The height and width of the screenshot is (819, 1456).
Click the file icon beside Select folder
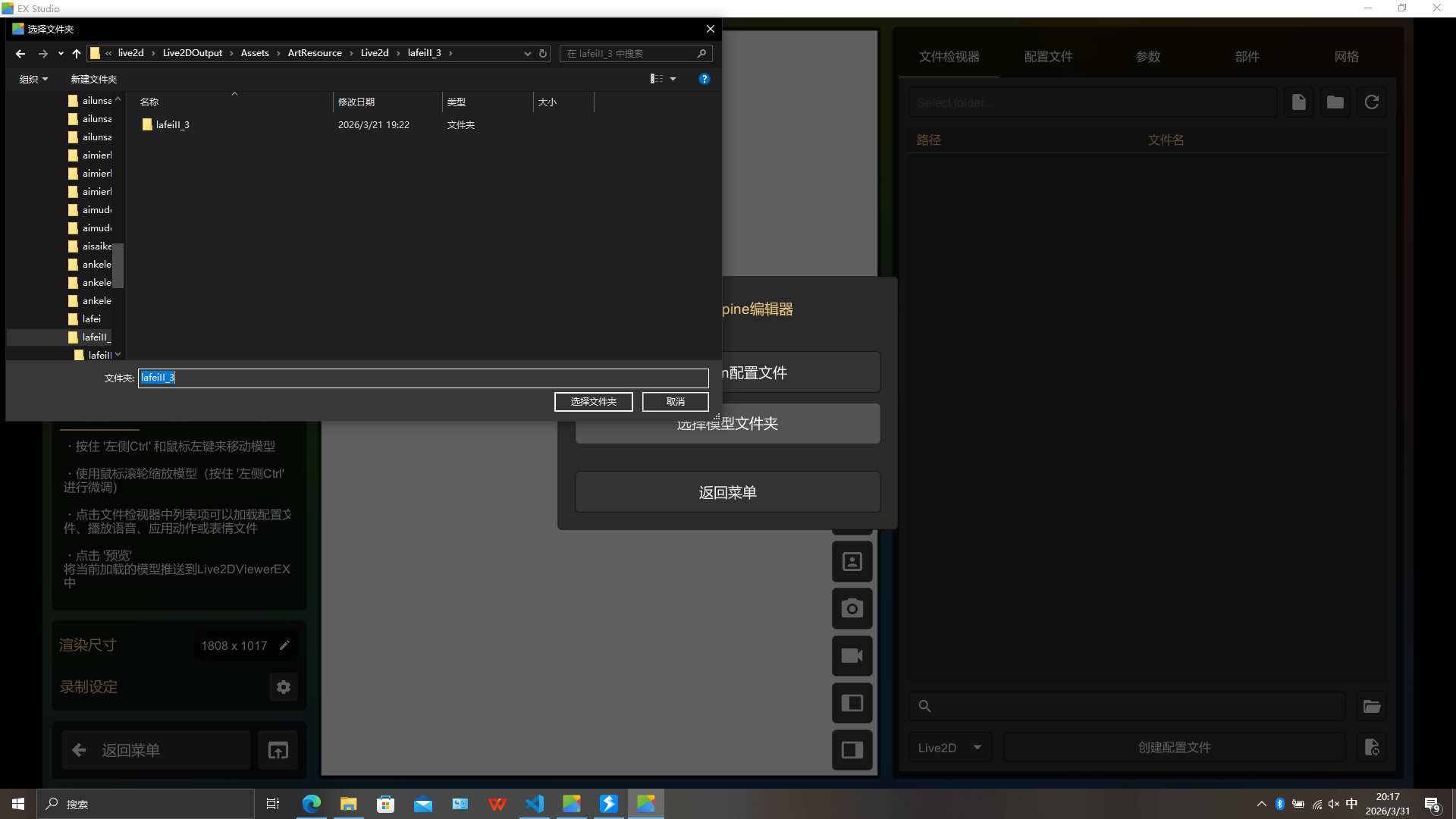point(1298,102)
